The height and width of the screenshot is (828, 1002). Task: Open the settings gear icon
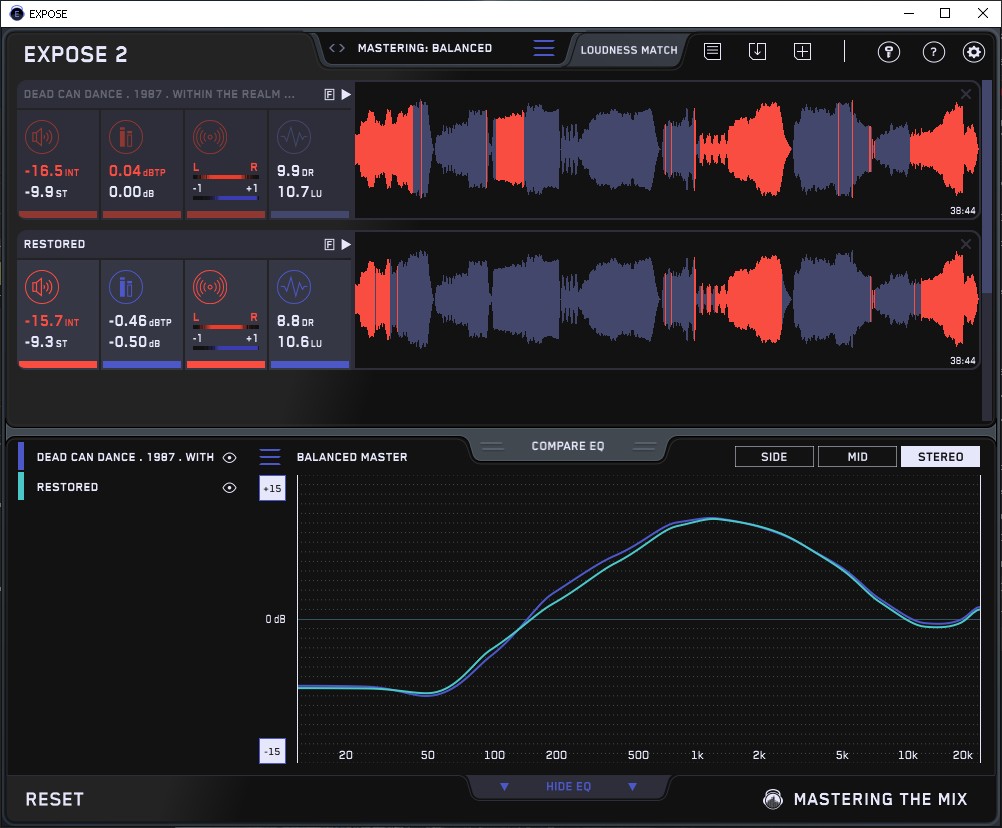coord(974,52)
